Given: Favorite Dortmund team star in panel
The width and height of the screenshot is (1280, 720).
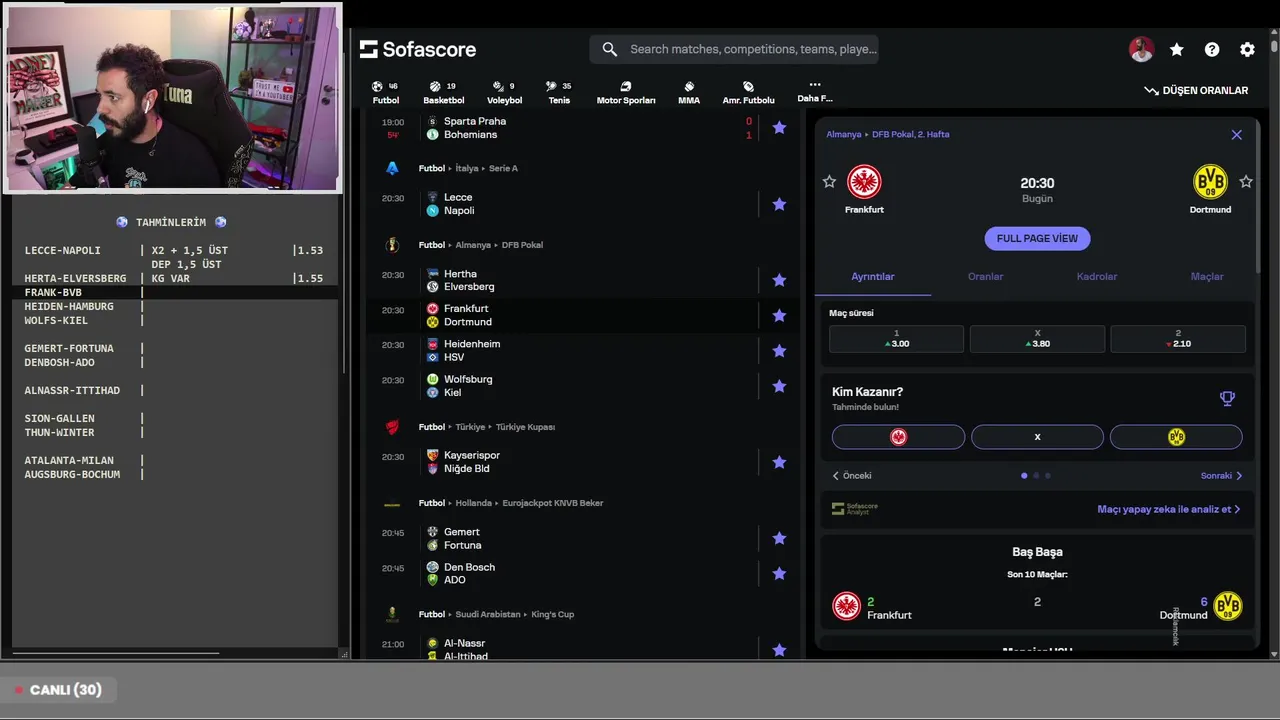Looking at the screenshot, I should pyautogui.click(x=1246, y=182).
